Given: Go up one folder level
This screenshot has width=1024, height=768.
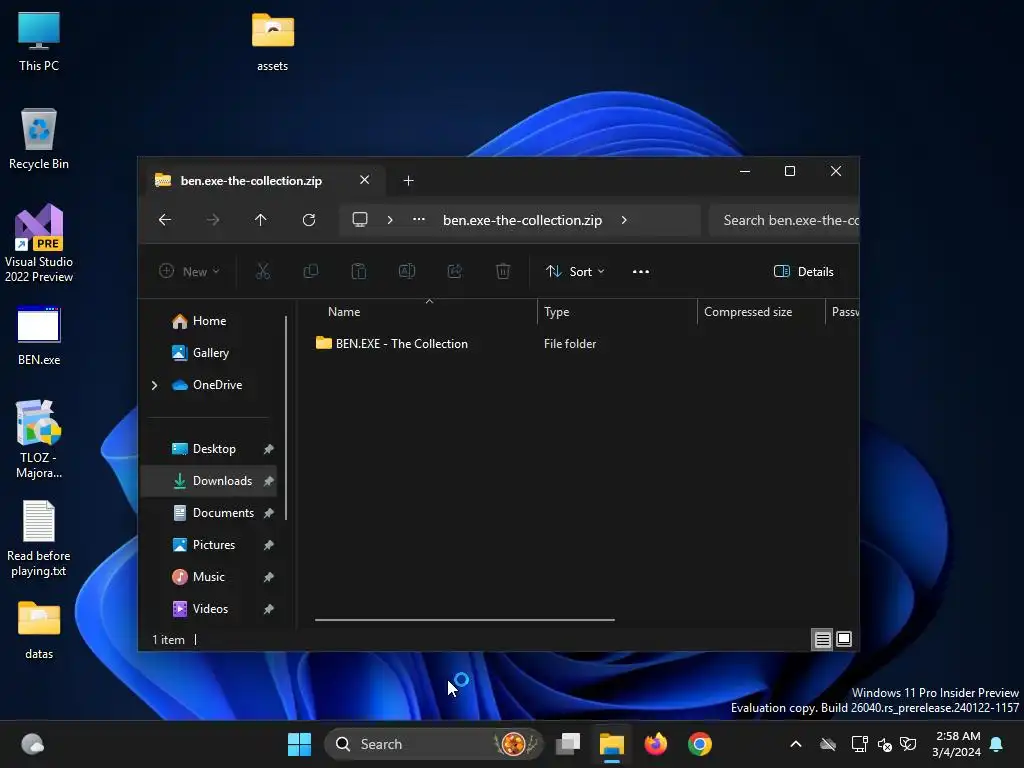Looking at the screenshot, I should pyautogui.click(x=261, y=220).
